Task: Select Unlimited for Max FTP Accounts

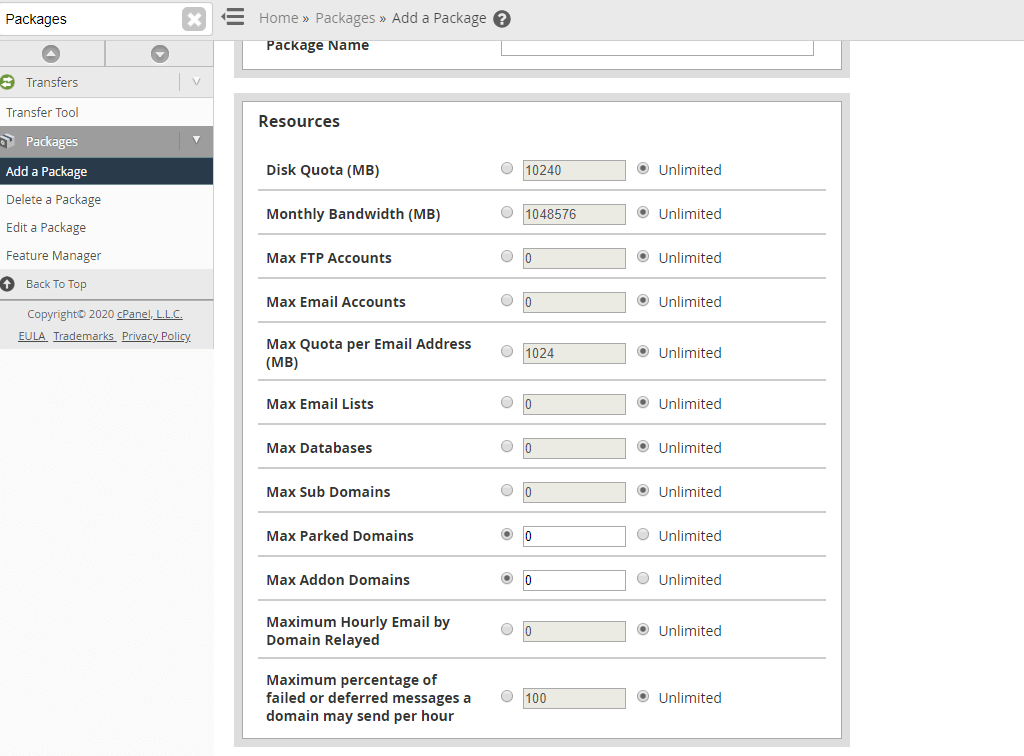Action: click(x=643, y=257)
